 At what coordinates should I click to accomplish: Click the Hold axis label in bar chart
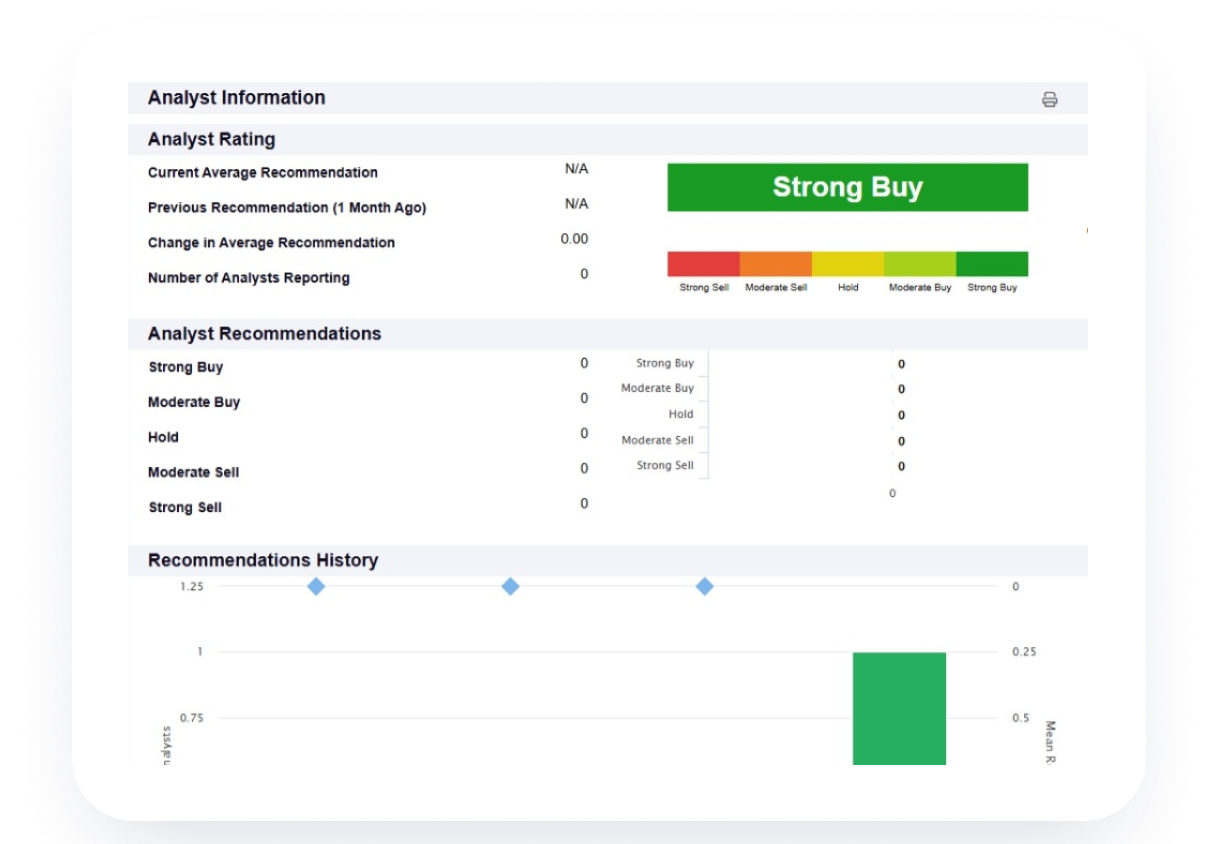(681, 414)
